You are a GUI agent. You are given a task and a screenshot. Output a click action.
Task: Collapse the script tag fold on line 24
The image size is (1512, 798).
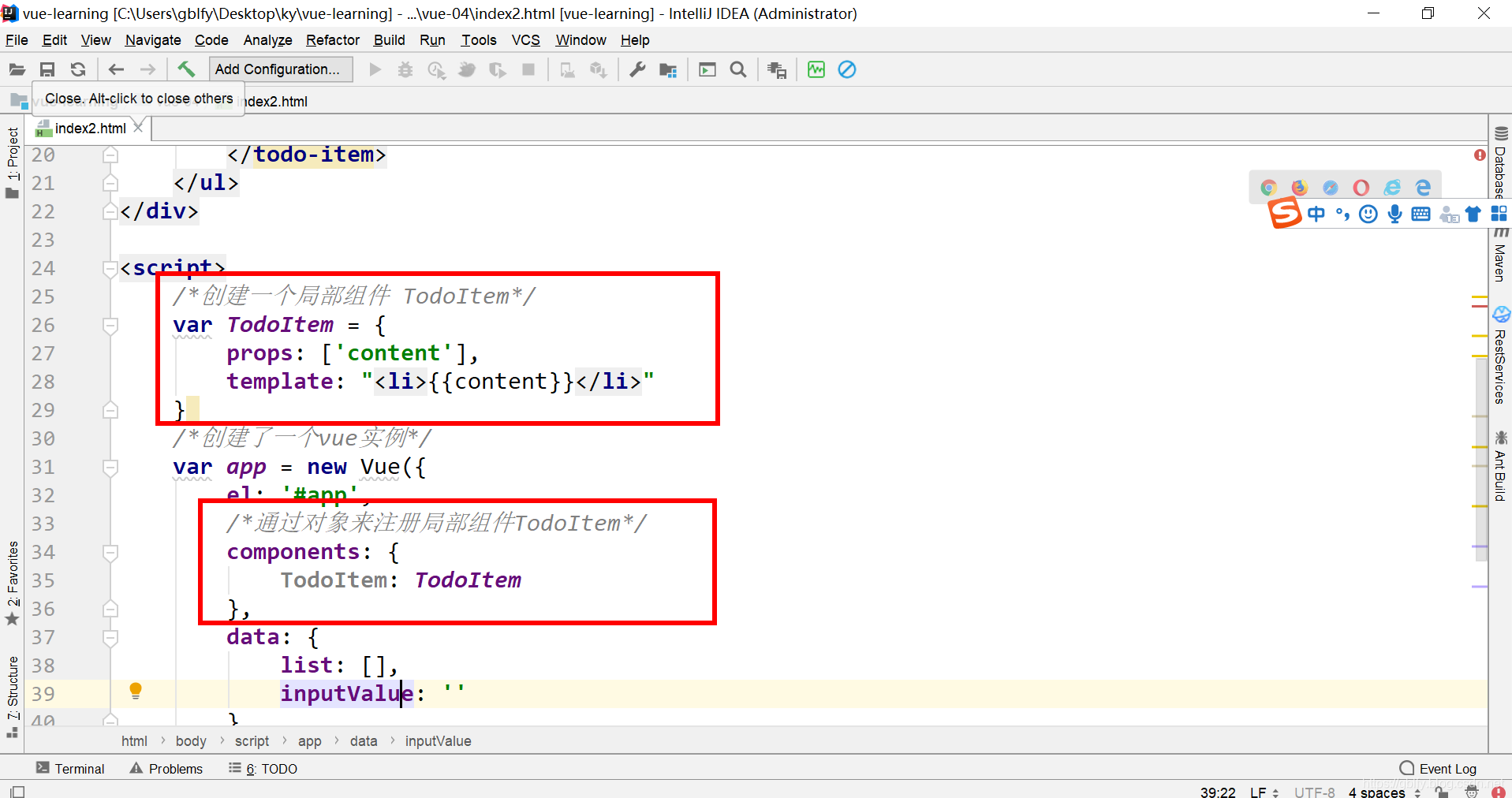click(110, 269)
